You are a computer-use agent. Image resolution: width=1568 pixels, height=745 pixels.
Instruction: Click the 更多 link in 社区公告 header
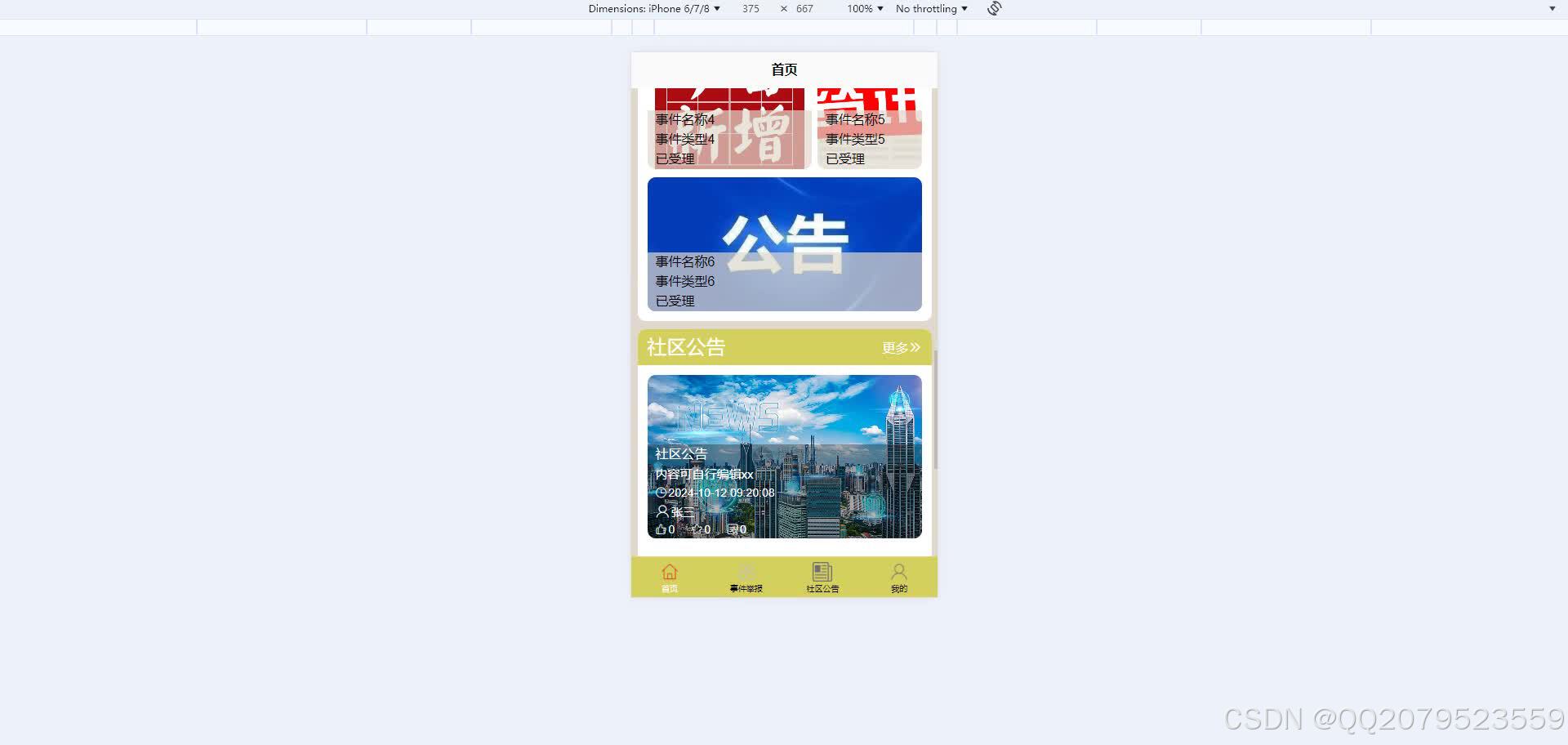901,347
